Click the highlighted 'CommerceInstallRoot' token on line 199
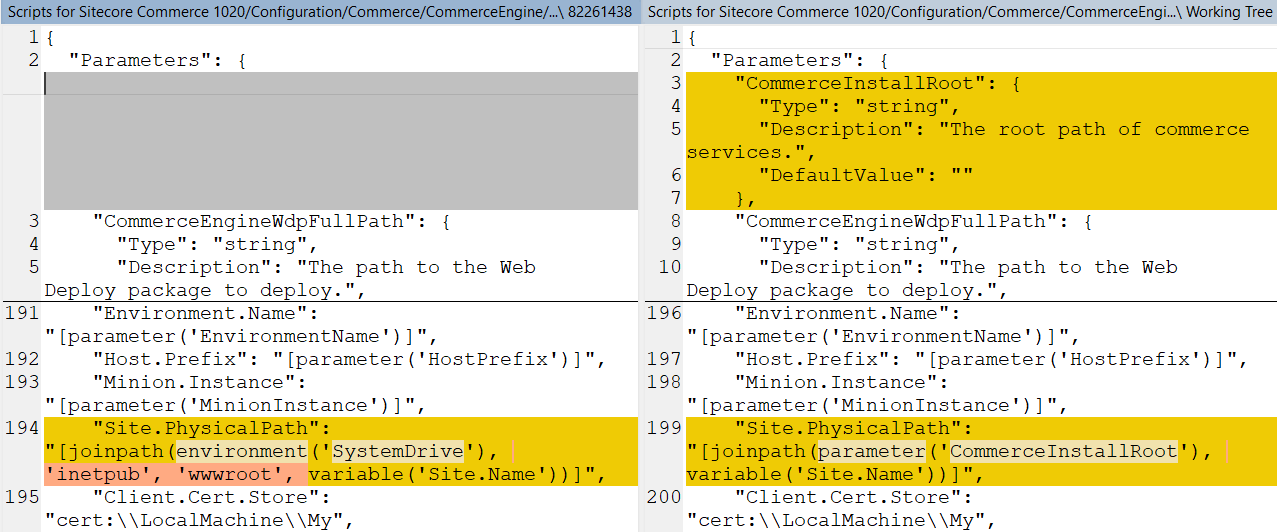The width and height of the screenshot is (1277, 532). click(1063, 451)
